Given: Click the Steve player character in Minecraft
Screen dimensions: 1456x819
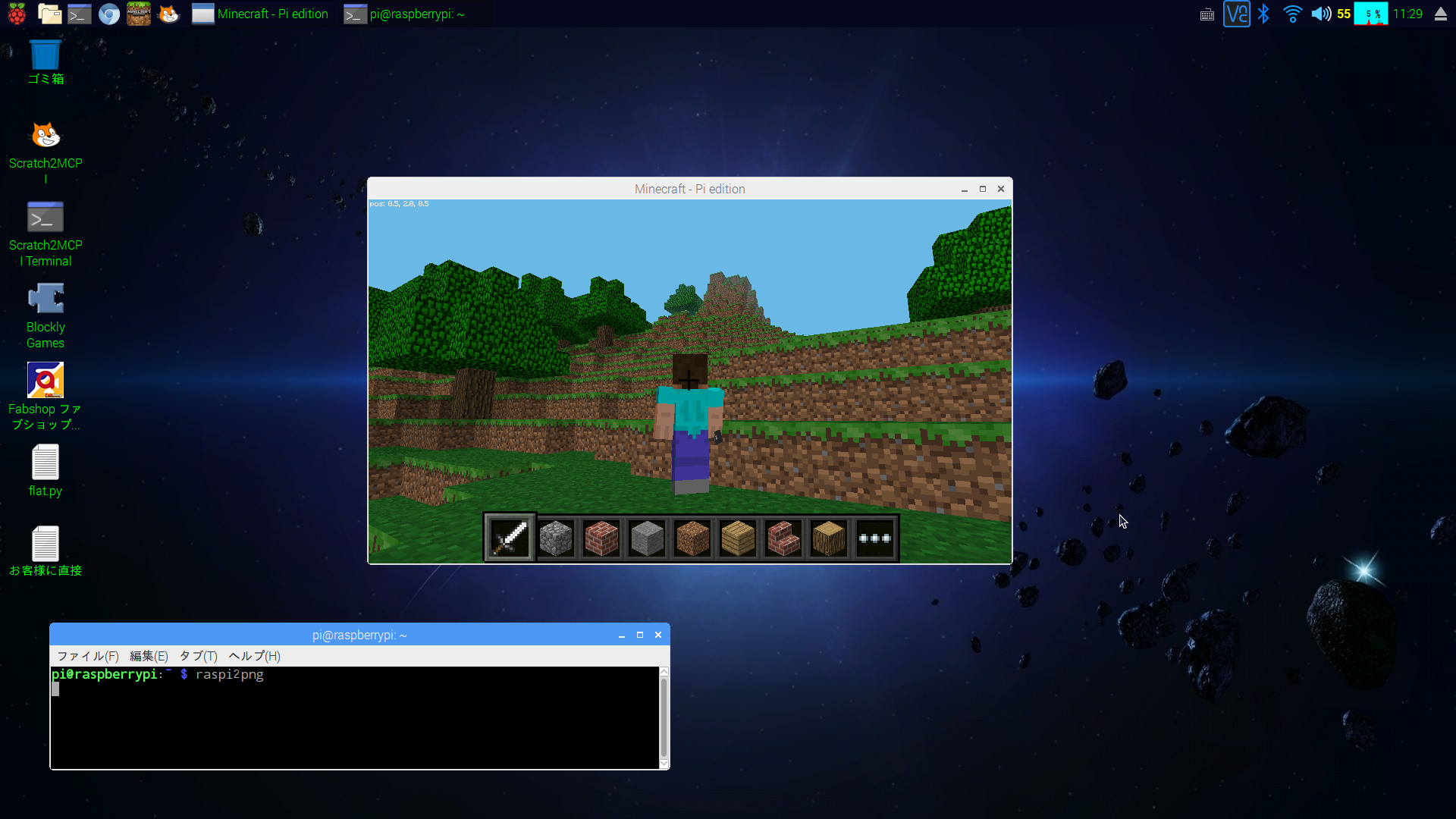Looking at the screenshot, I should [689, 423].
